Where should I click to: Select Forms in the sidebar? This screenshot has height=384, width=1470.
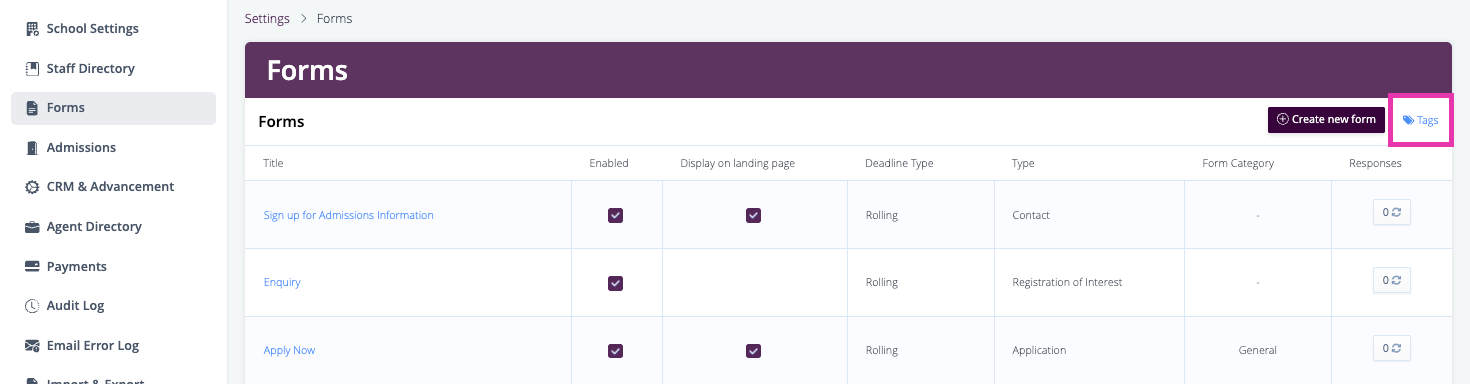pyautogui.click(x=113, y=108)
